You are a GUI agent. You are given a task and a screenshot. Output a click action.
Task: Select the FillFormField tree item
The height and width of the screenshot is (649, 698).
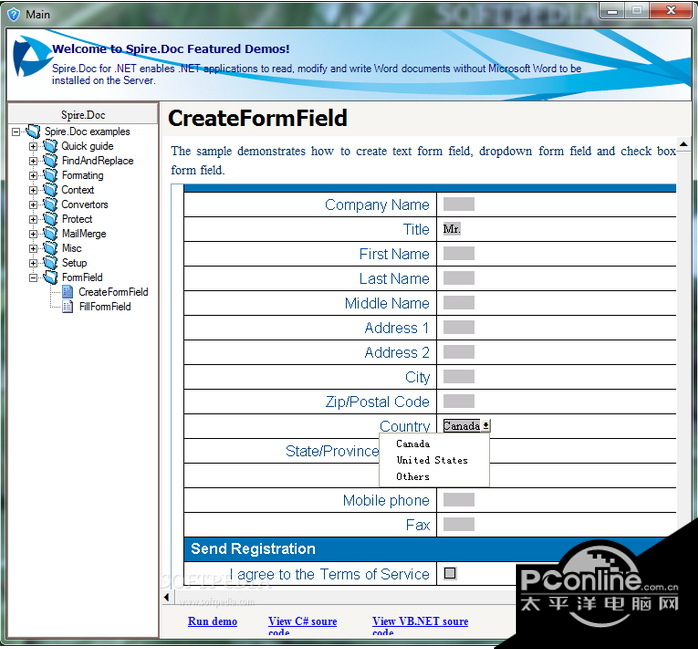[105, 307]
